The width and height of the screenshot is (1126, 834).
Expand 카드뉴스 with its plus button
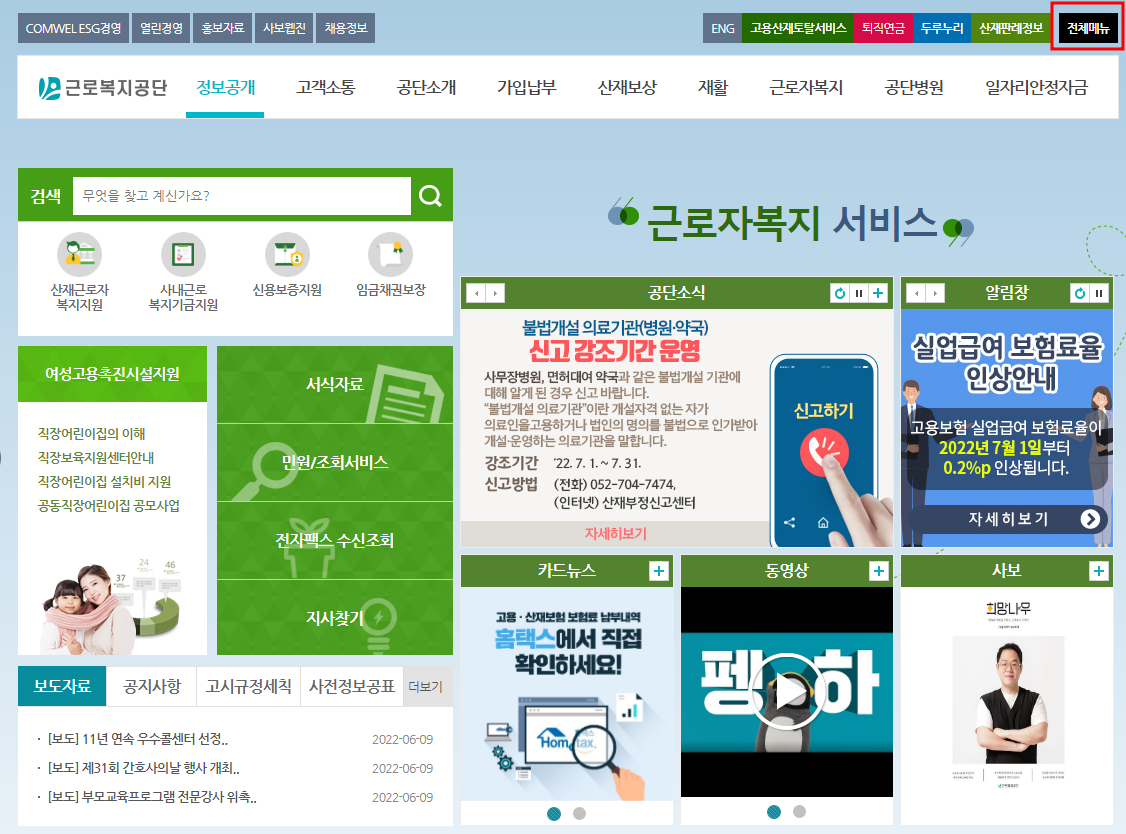point(661,570)
